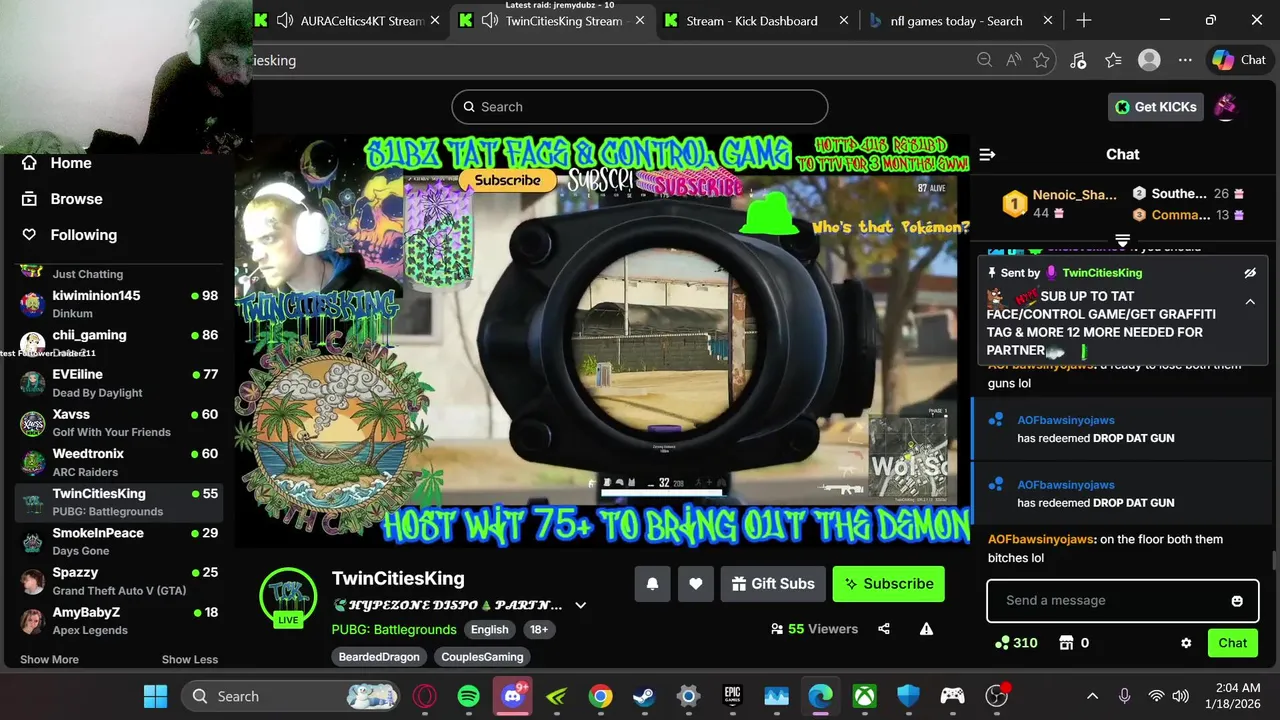Click the green Subscribe button
1280x720 pixels.
coord(889,584)
